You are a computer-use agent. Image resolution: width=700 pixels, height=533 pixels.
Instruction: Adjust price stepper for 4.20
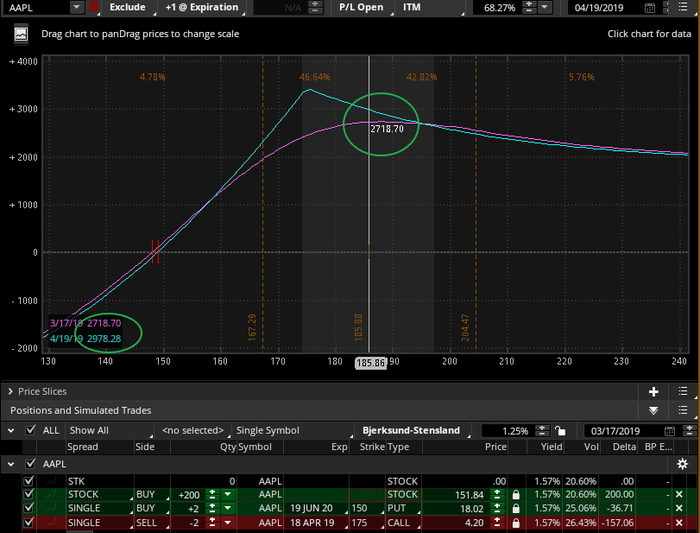tap(497, 523)
